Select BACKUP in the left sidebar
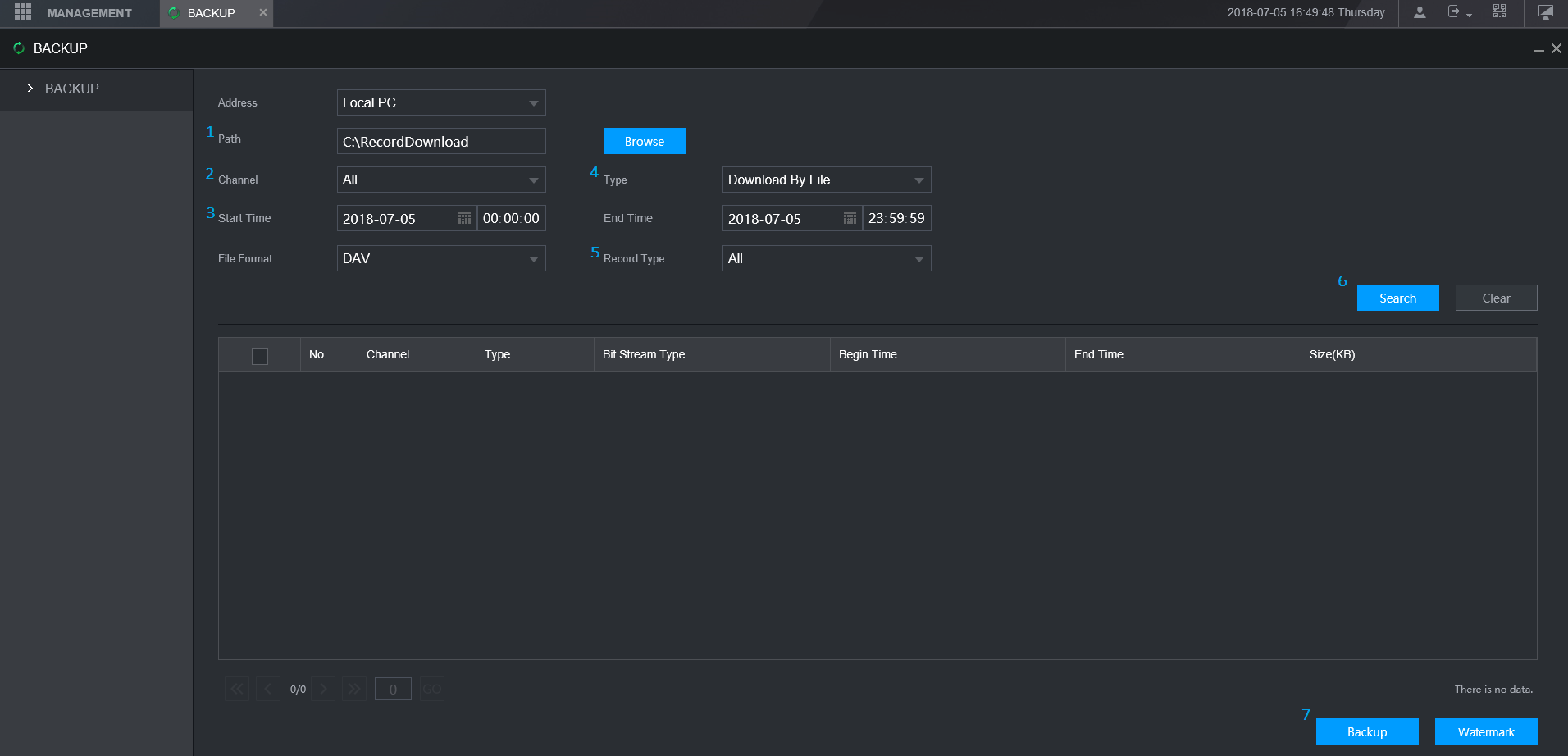Screen dimensions: 1568x756 tap(72, 89)
